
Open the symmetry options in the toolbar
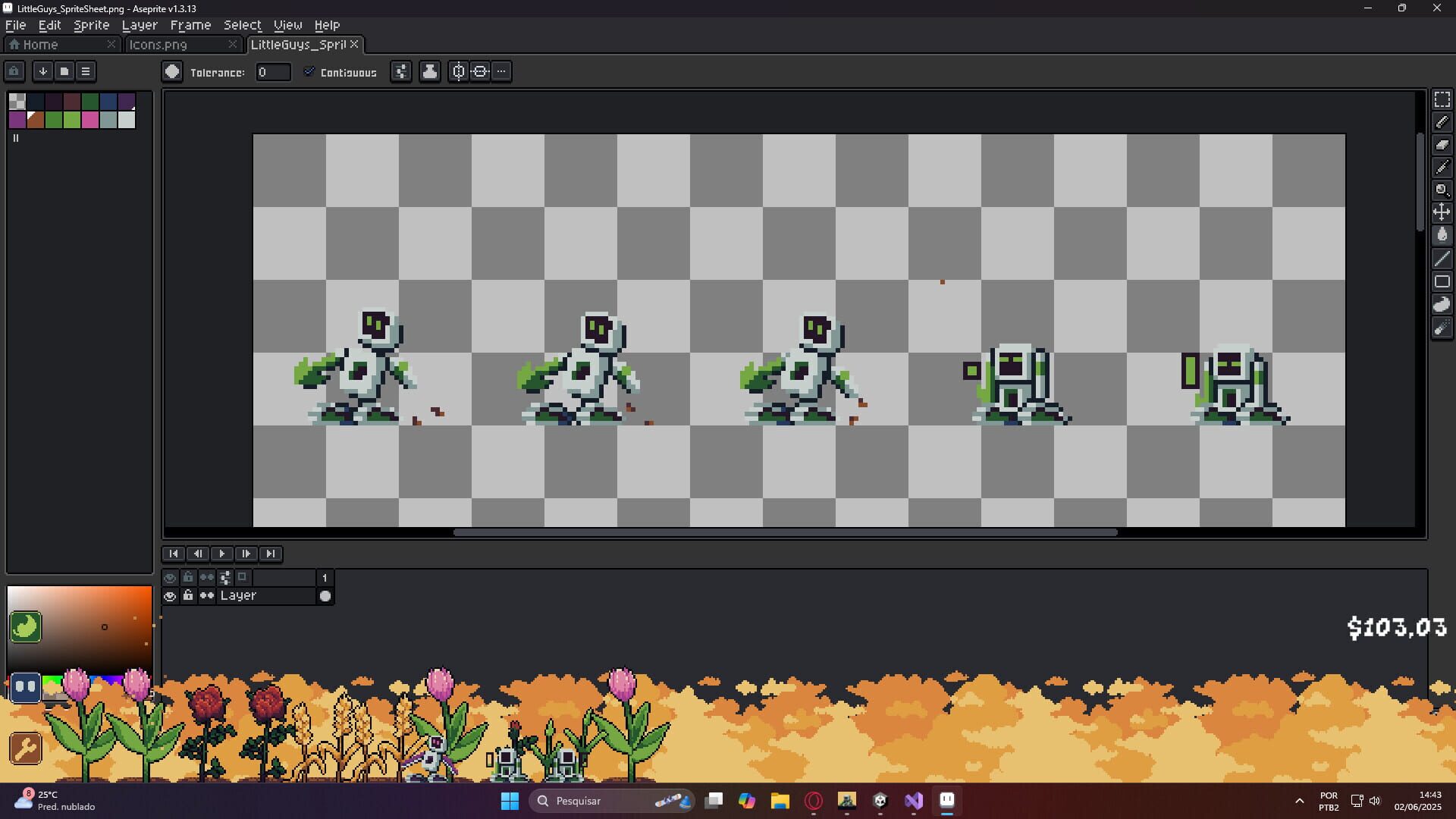pos(459,71)
